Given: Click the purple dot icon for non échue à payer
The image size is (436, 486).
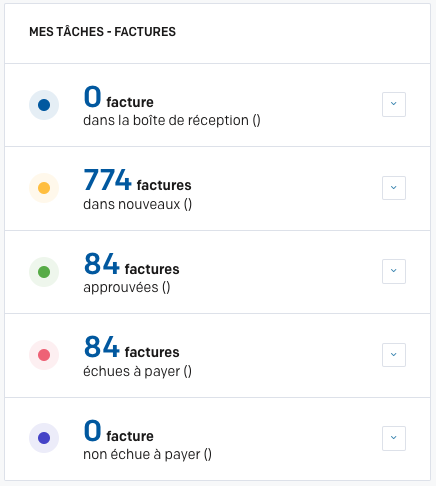Looking at the screenshot, I should point(44,438).
